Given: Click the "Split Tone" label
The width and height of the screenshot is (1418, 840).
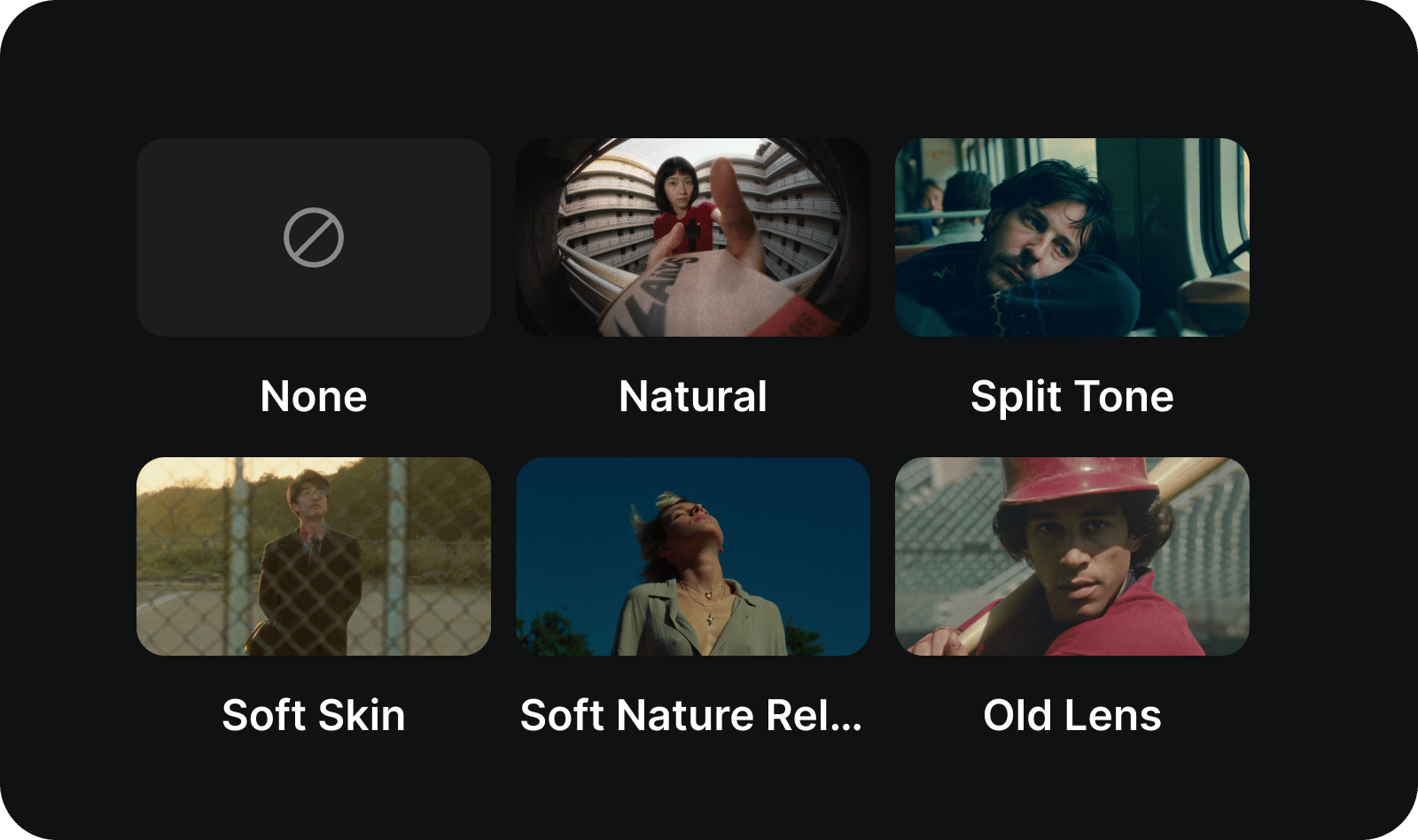Looking at the screenshot, I should point(1072,396).
